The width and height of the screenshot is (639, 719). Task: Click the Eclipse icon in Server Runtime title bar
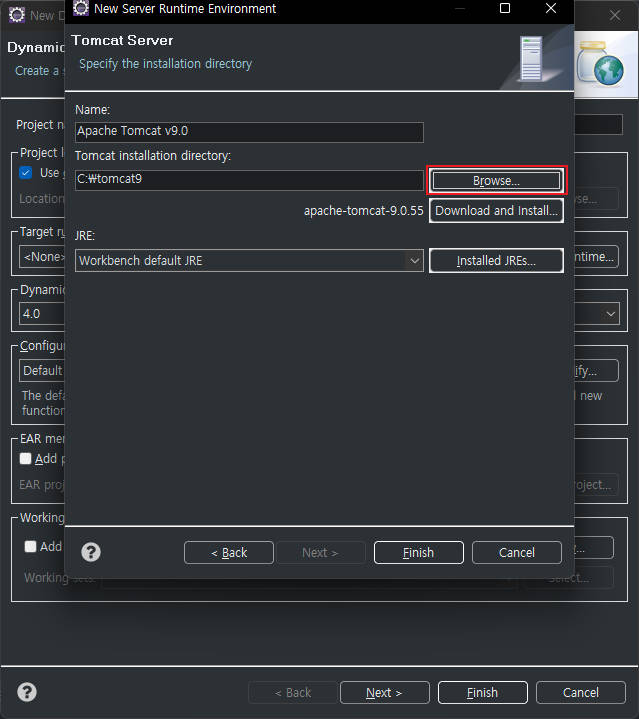tap(81, 8)
